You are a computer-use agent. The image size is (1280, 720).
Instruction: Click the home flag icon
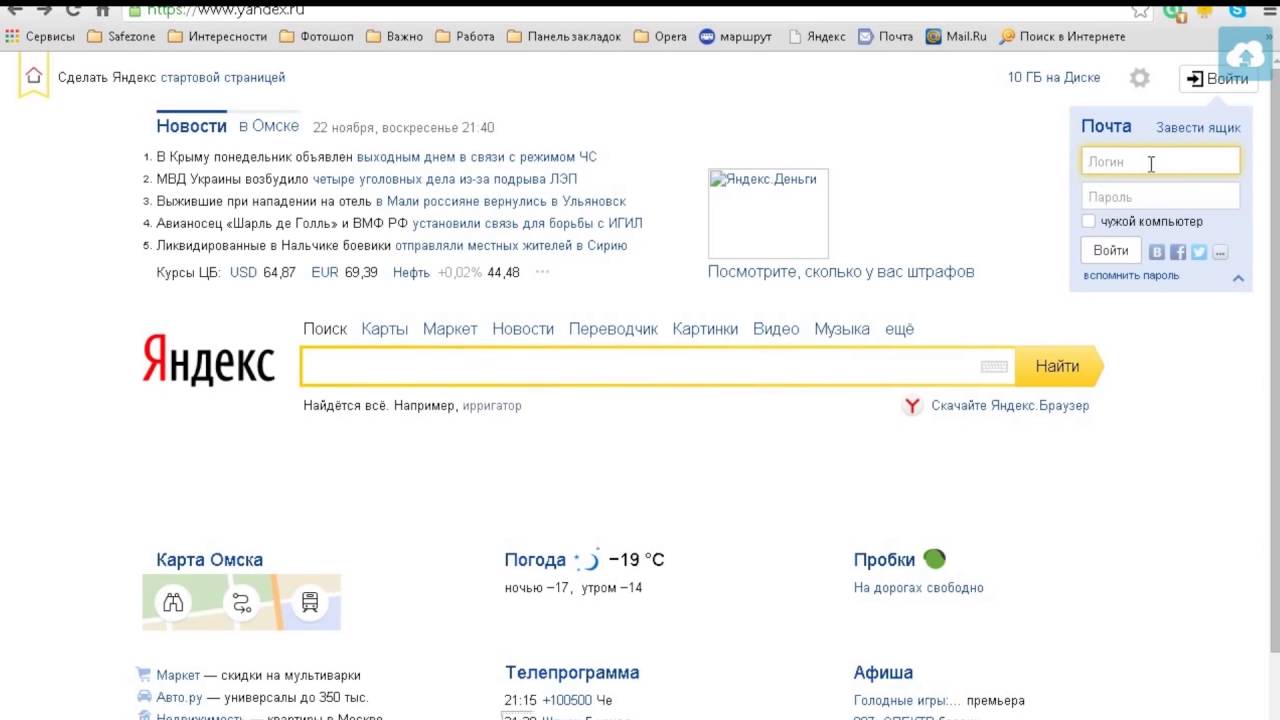coord(33,76)
